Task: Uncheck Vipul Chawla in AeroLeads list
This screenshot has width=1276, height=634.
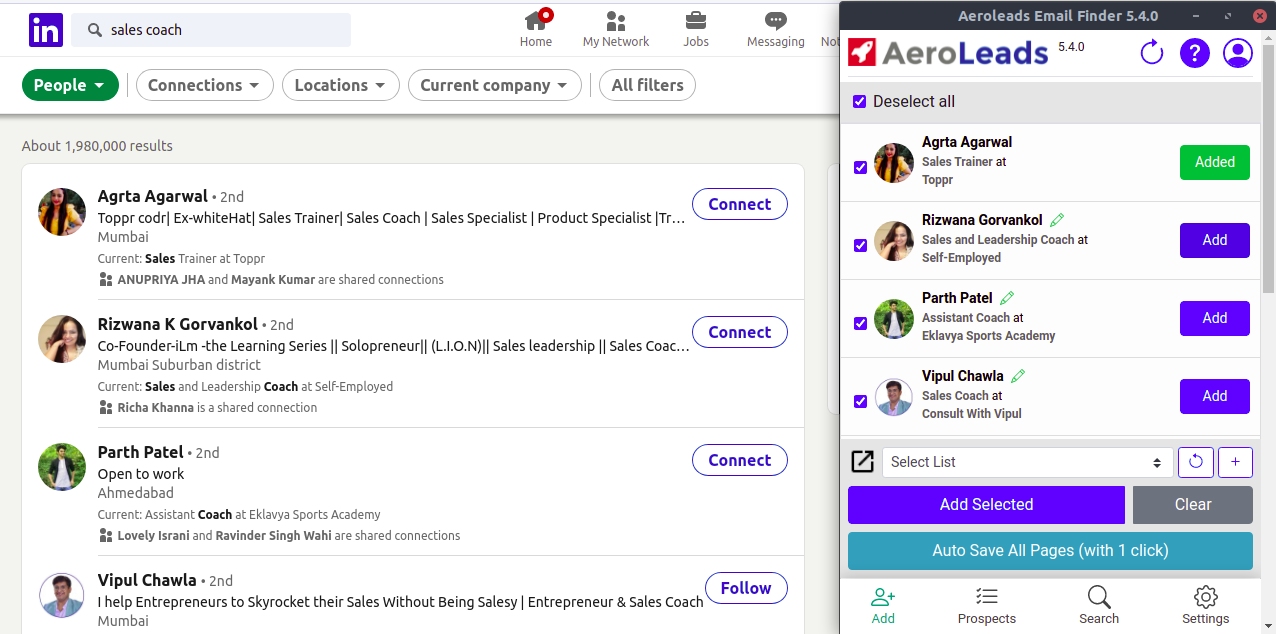Action: [860, 401]
